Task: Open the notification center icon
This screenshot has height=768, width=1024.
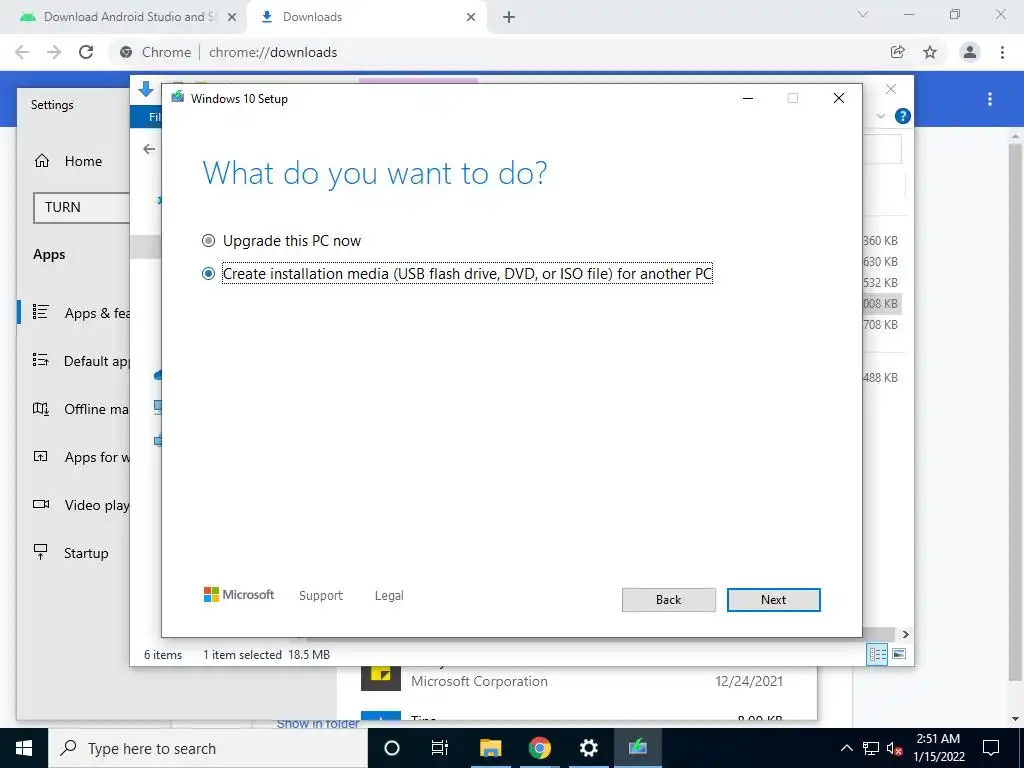Action: pos(991,748)
